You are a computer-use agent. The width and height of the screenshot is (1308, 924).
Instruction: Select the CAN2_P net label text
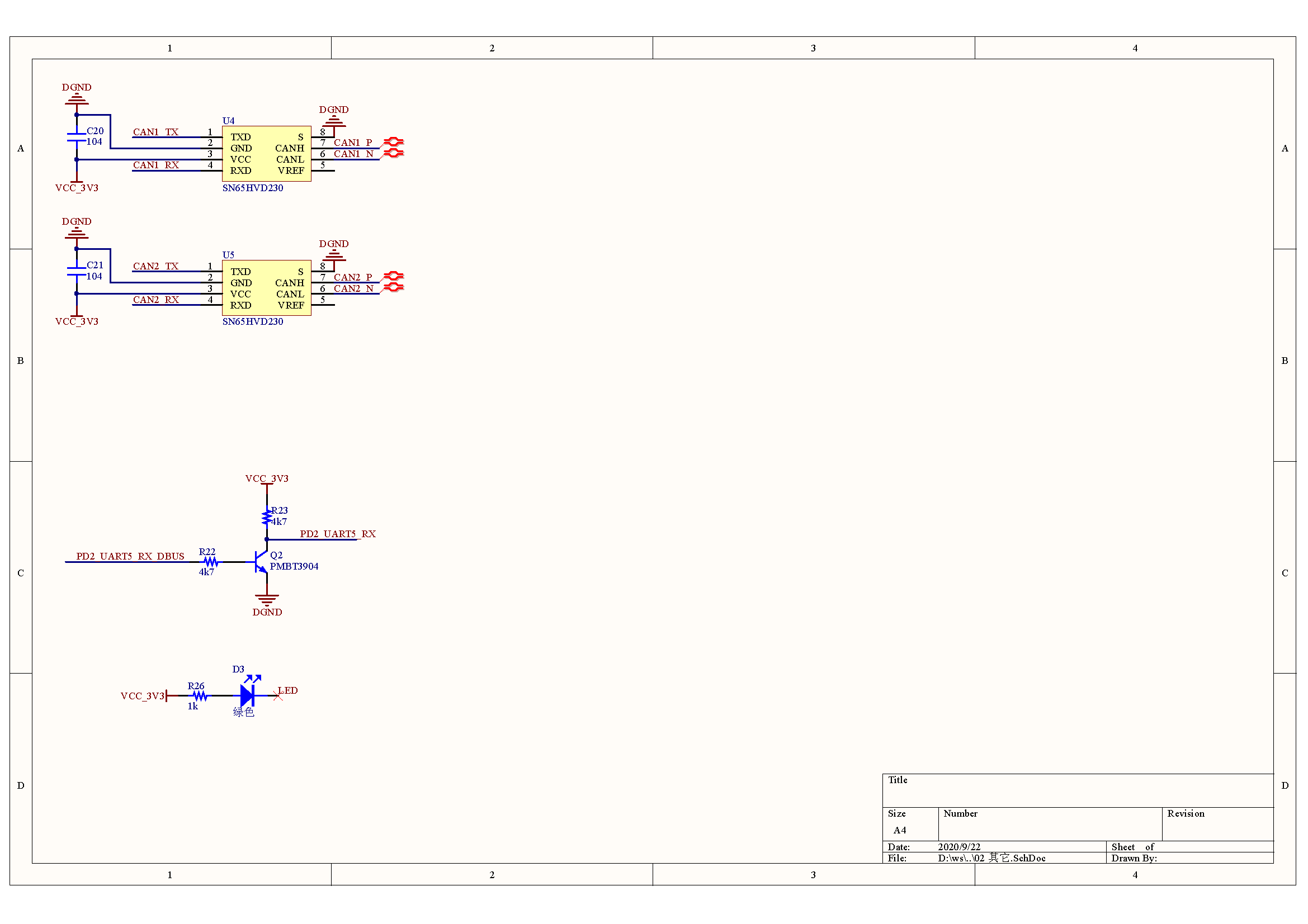point(353,277)
